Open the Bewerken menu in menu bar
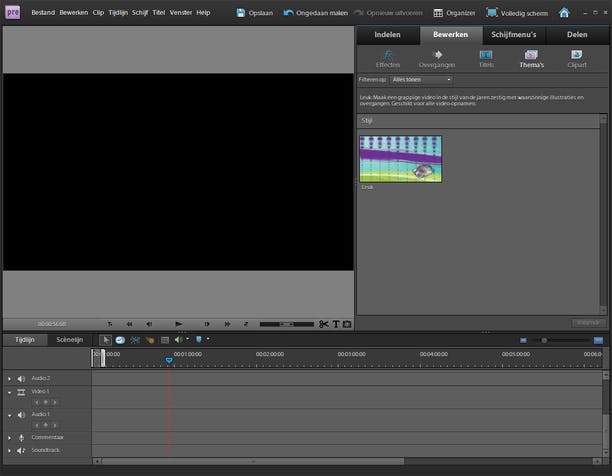Screen dimensions: 612x476 pos(73,13)
